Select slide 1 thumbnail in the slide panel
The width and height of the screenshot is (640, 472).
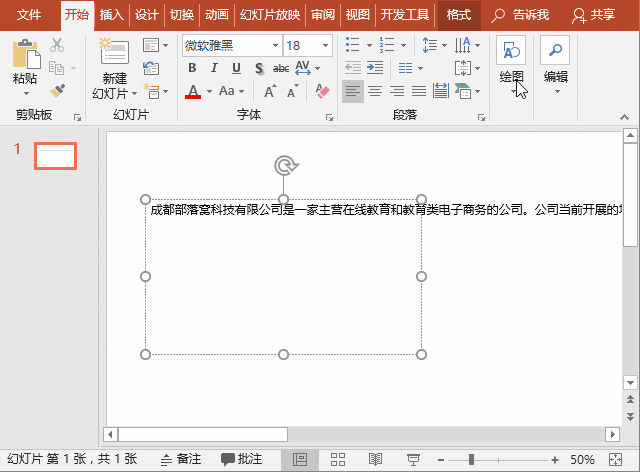[x=56, y=155]
